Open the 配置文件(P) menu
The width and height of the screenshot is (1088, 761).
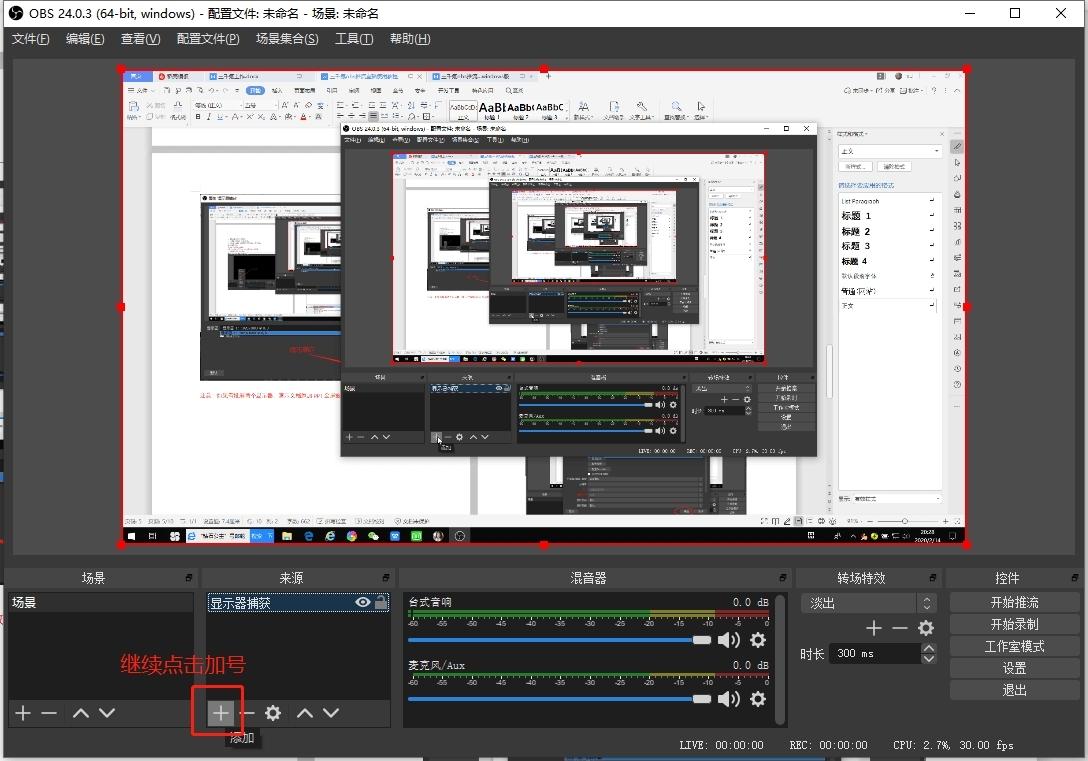(x=208, y=39)
